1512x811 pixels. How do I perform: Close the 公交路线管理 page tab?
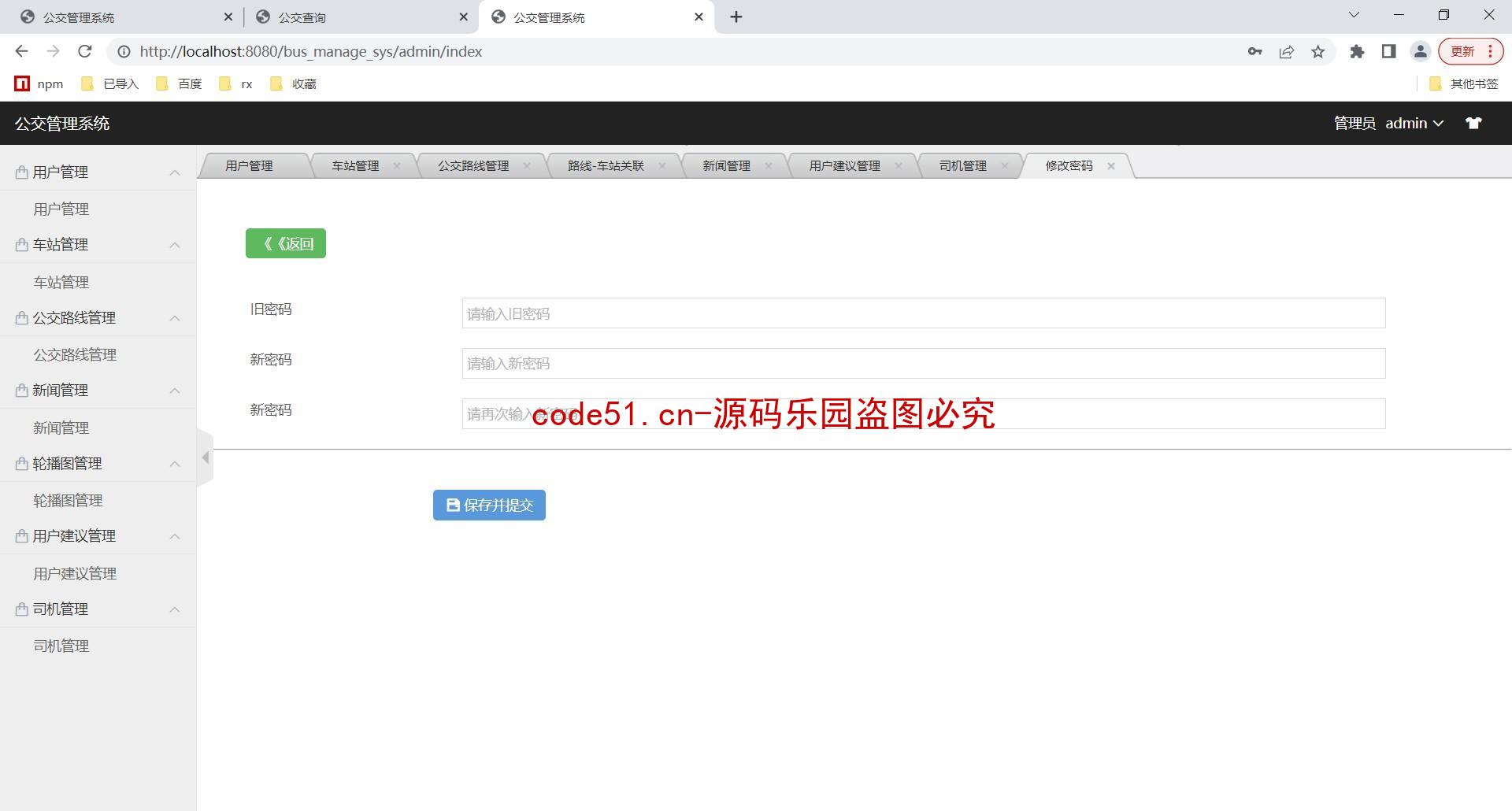click(527, 165)
